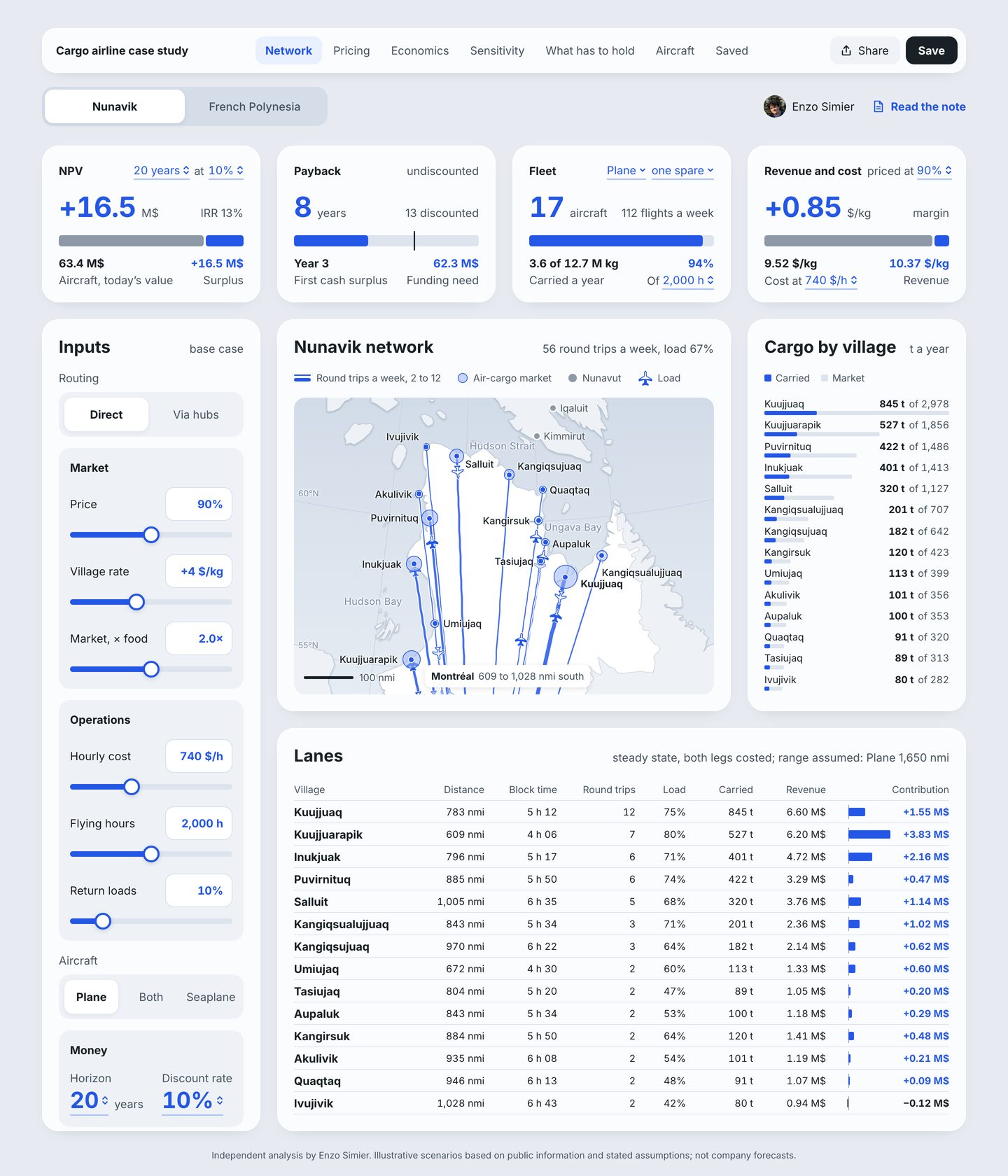The image size is (1008, 1176).
Task: Open the Cost at 740 $/h selector
Action: [831, 280]
